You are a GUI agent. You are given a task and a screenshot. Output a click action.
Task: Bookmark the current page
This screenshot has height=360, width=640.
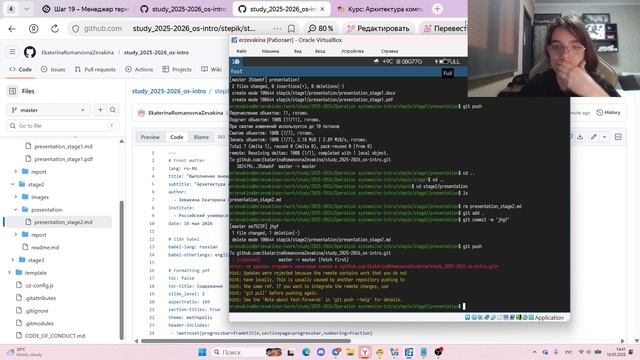(x=291, y=29)
